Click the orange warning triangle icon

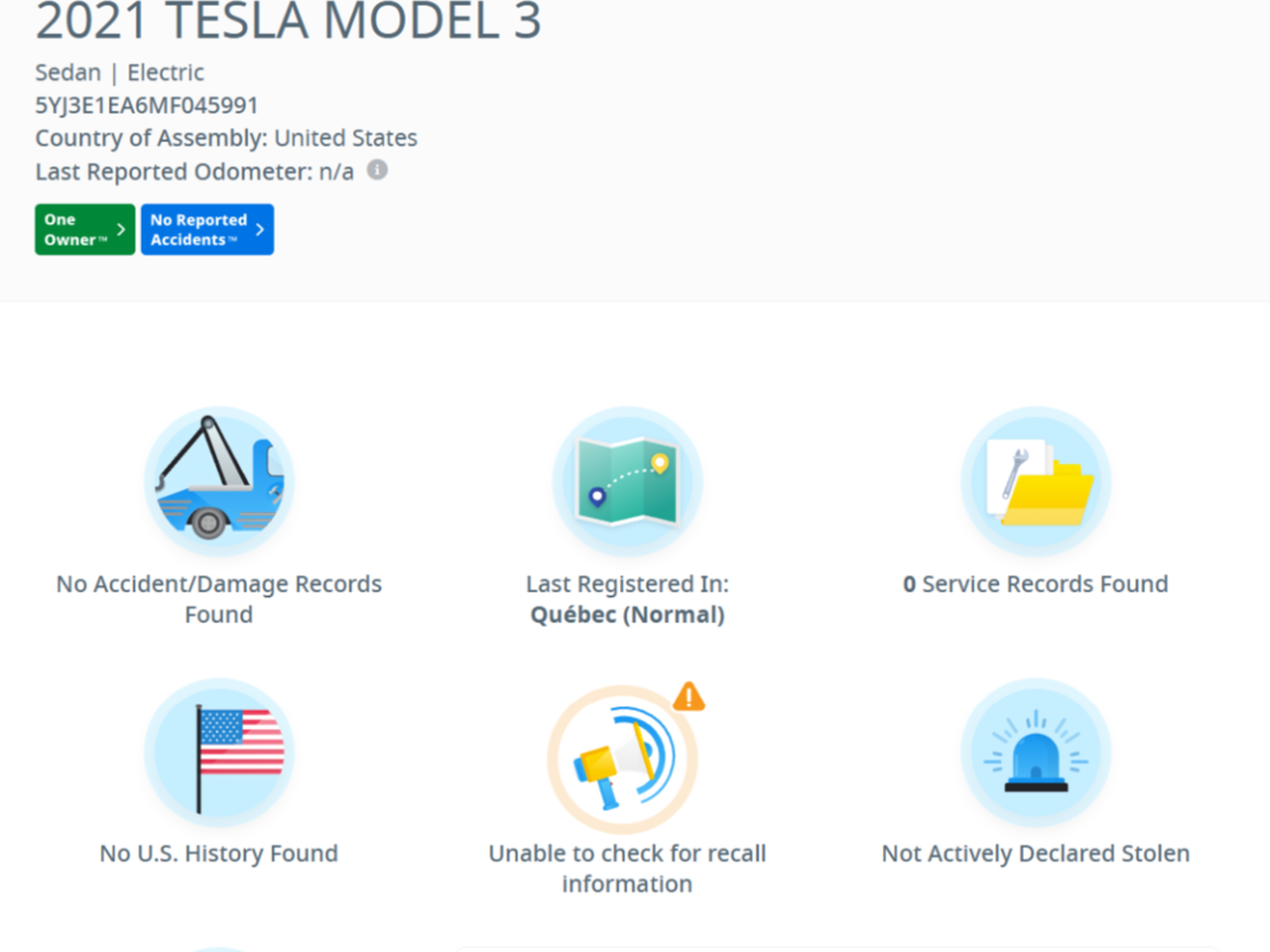pos(689,697)
